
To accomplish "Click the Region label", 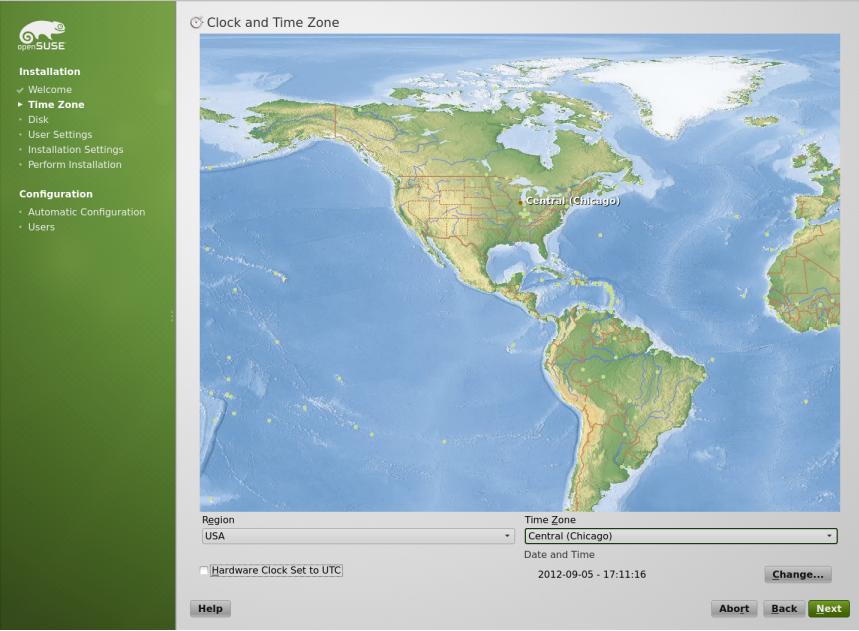I will tap(218, 520).
